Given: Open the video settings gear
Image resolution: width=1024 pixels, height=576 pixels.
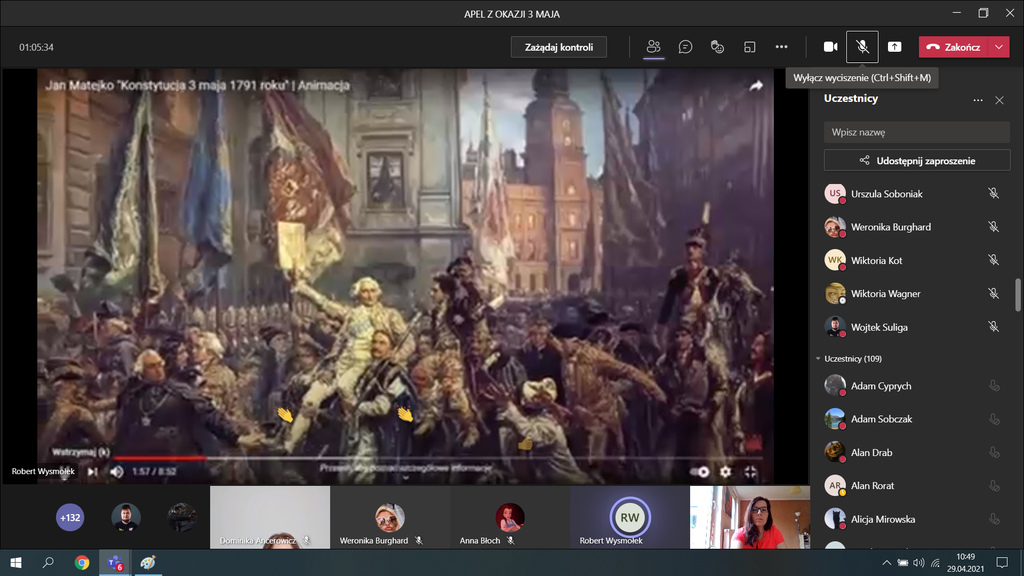Looking at the screenshot, I should [x=726, y=472].
